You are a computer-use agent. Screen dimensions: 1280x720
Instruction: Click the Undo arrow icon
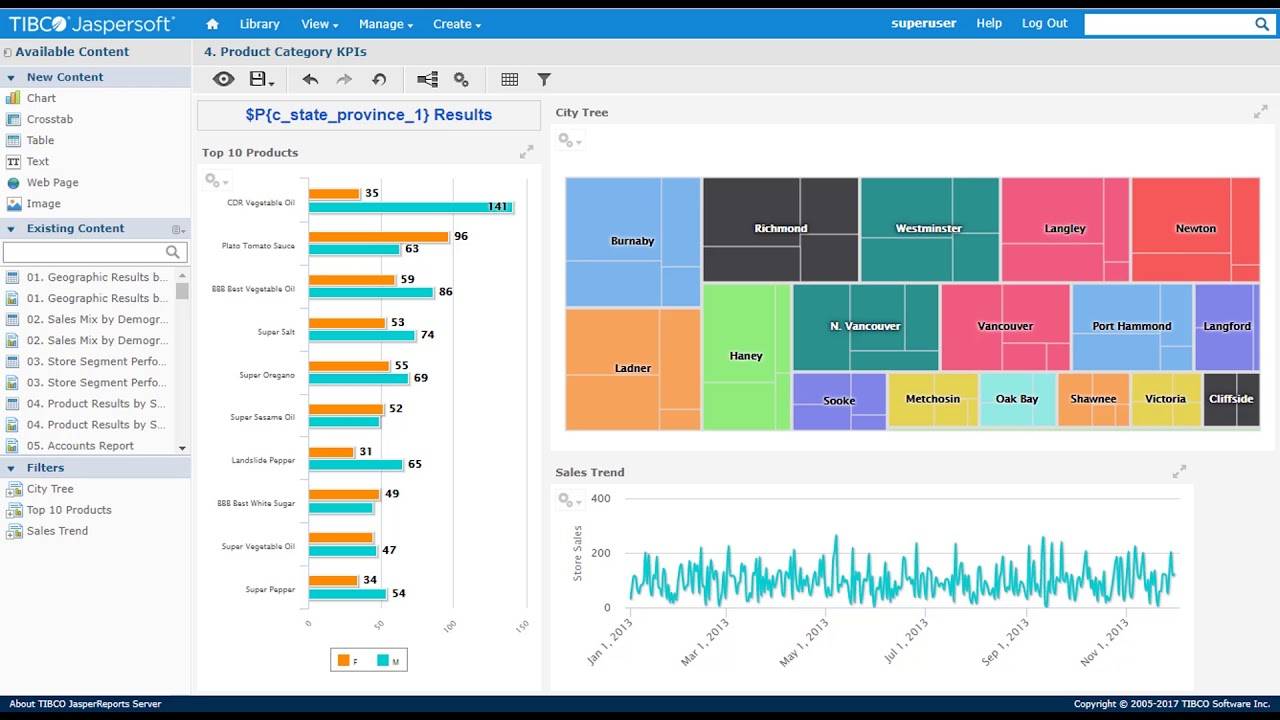(x=310, y=79)
